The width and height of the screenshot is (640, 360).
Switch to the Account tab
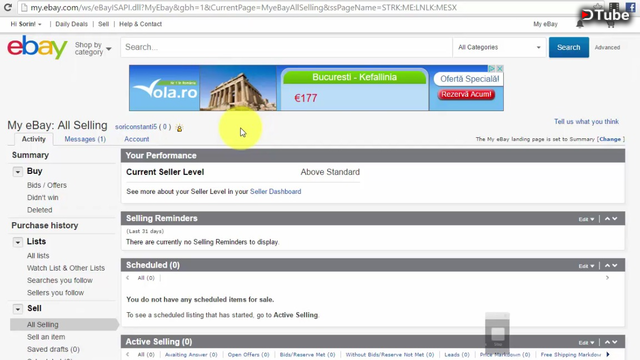137,139
